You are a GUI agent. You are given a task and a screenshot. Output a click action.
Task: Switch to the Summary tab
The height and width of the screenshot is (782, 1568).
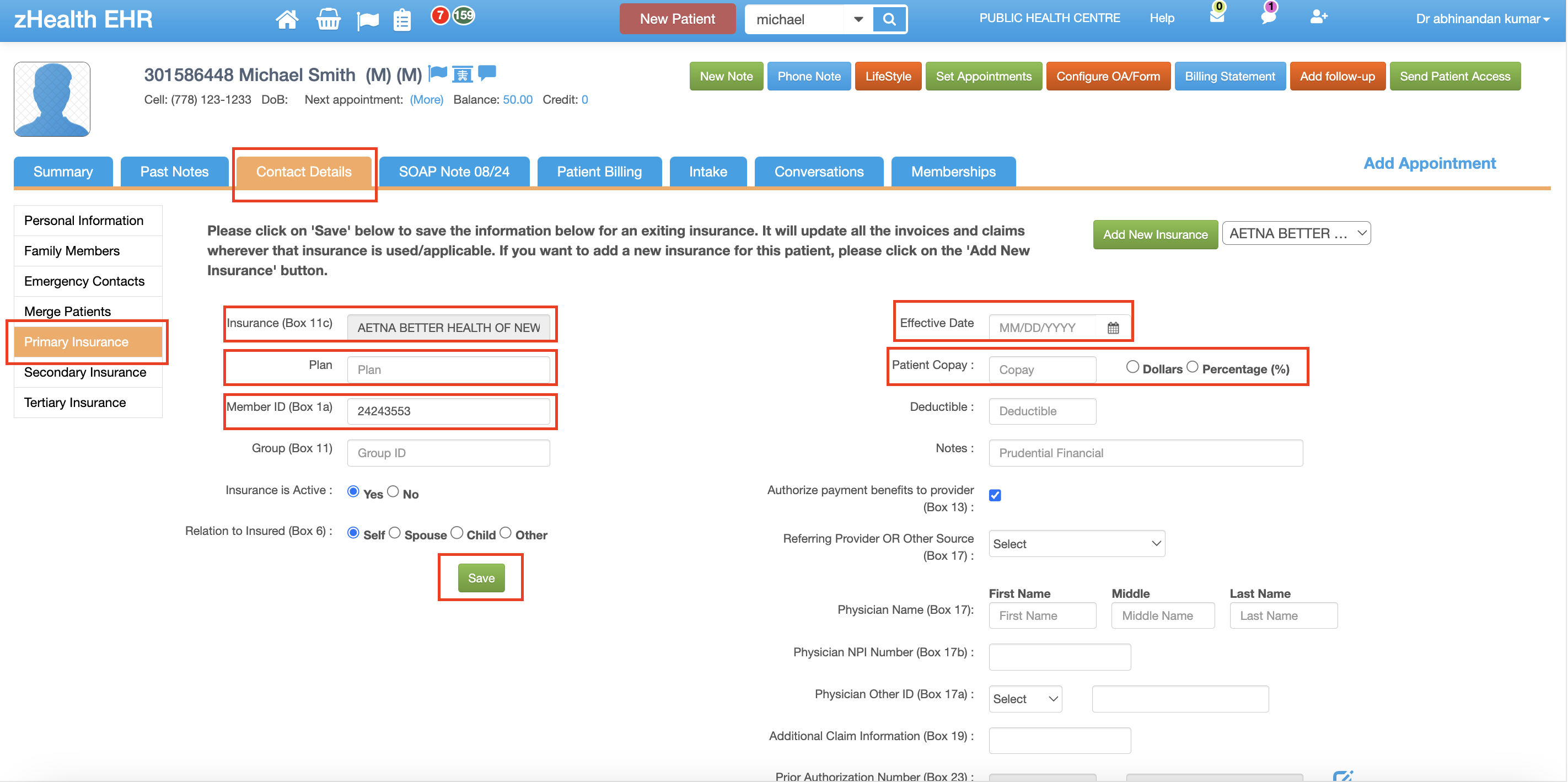pyautogui.click(x=63, y=172)
